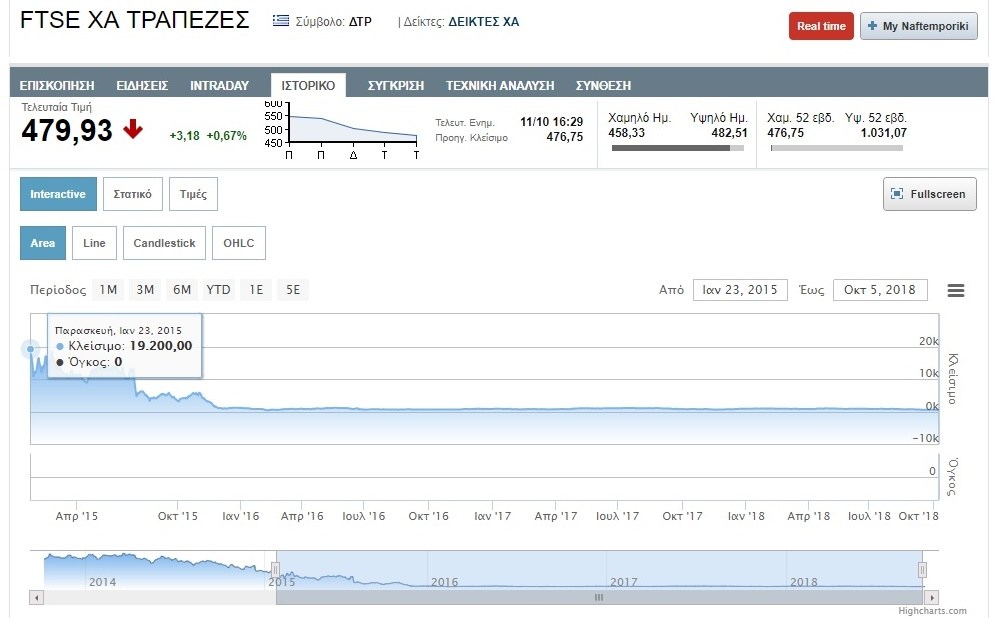Click the red down arrow price indicator
This screenshot has height=618, width=997.
[132, 129]
